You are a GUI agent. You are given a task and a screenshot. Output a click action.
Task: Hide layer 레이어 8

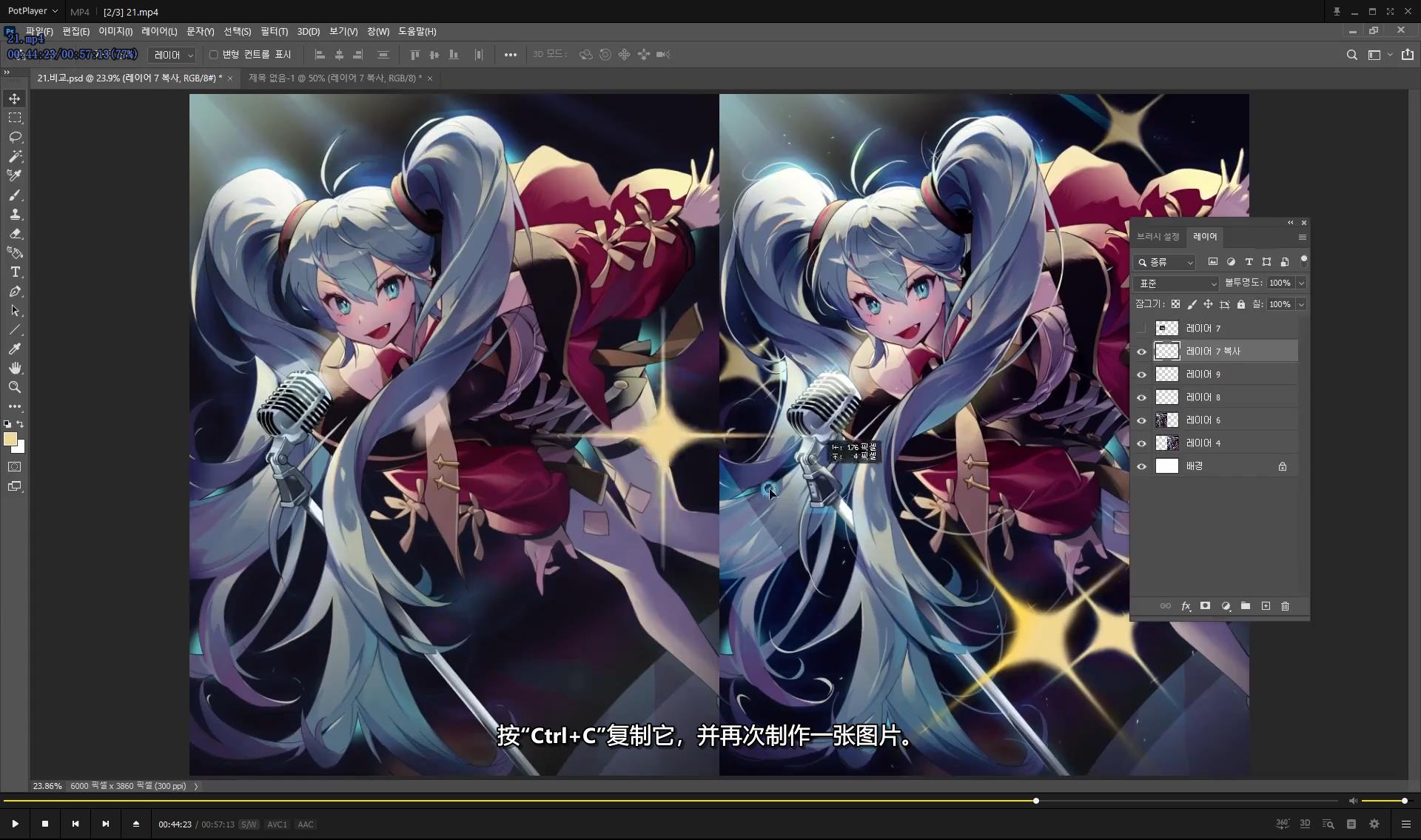point(1141,397)
